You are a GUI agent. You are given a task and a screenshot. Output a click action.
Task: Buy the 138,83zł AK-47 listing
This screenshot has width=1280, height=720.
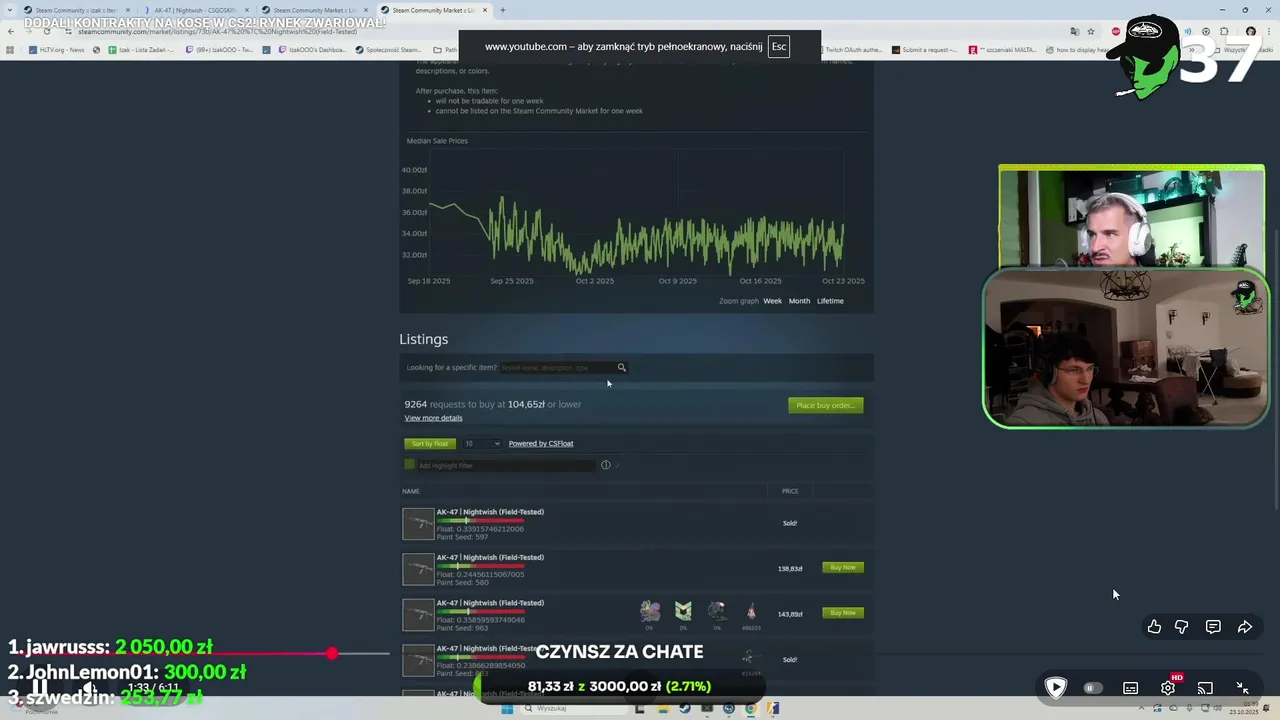click(843, 567)
